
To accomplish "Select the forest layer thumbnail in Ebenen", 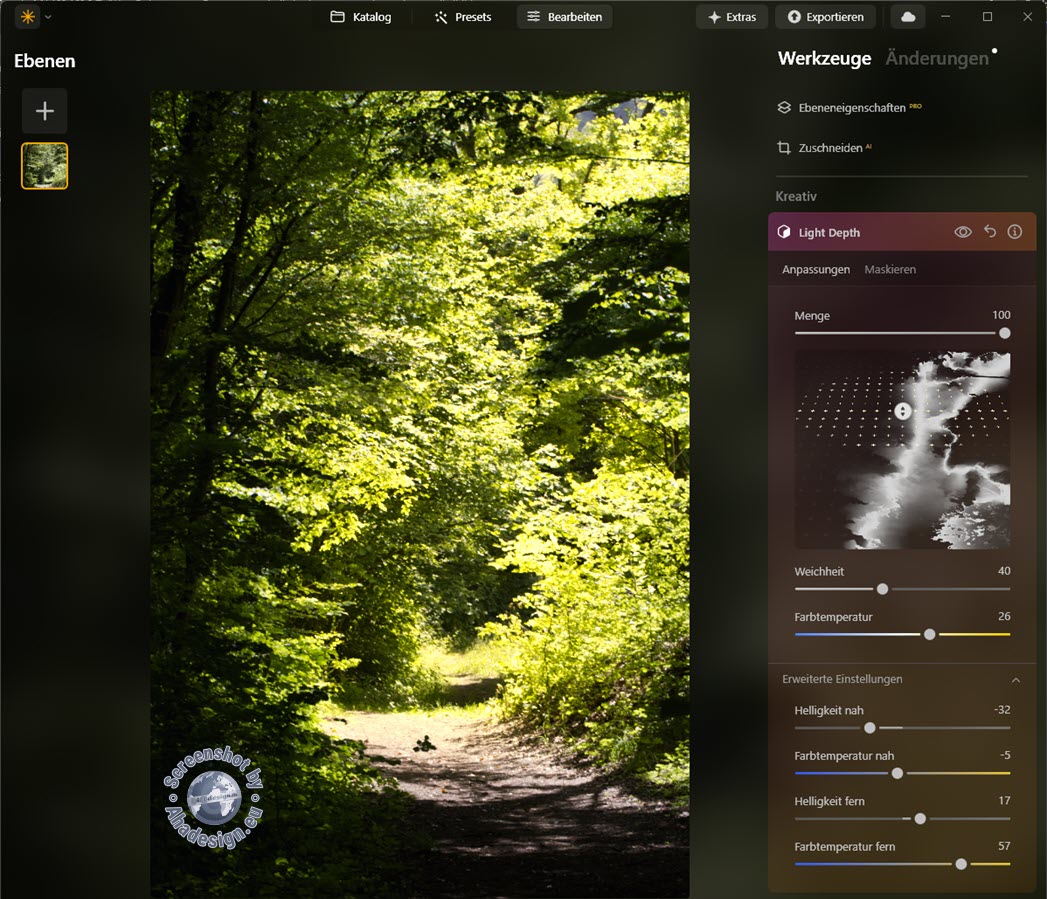I will [x=44, y=165].
